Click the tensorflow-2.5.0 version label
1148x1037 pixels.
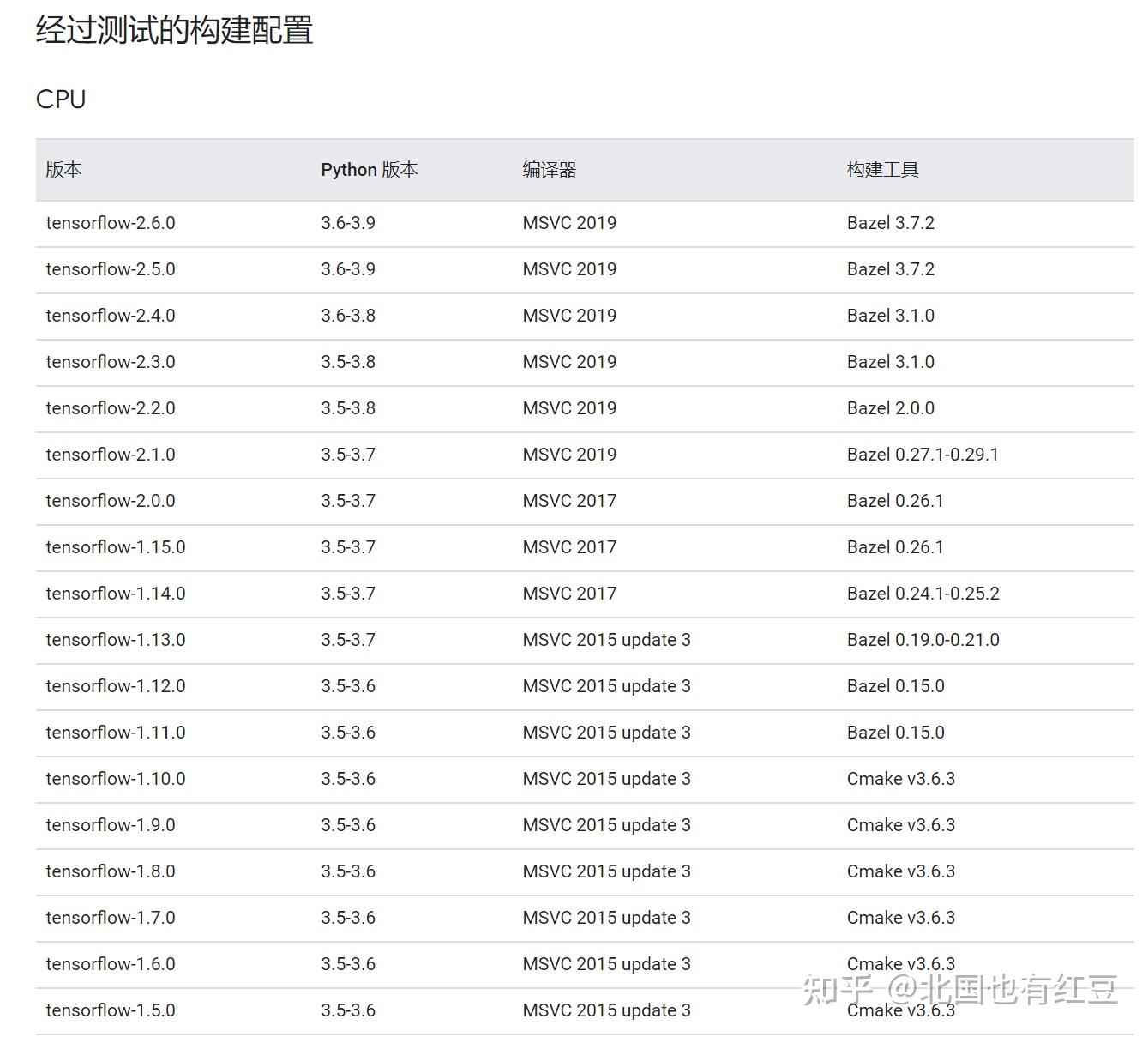click(x=111, y=268)
